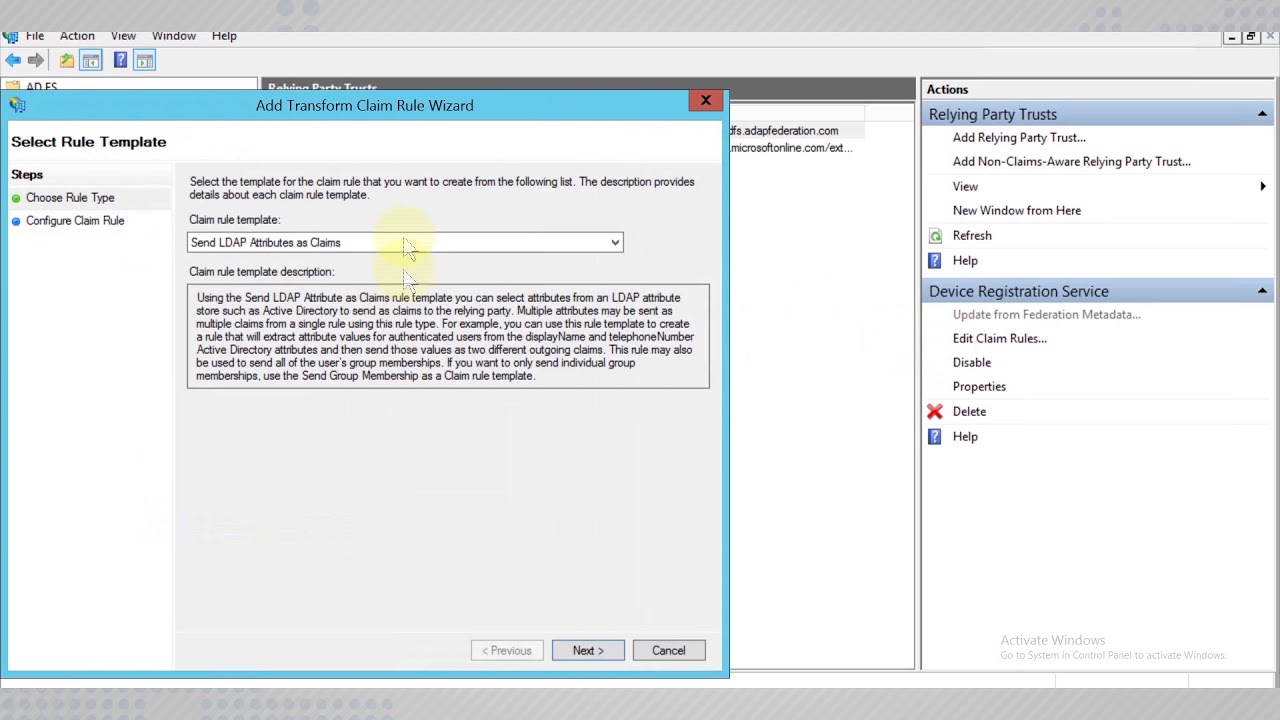Click Edit Claim Rules action
1280x720 pixels.
point(999,339)
